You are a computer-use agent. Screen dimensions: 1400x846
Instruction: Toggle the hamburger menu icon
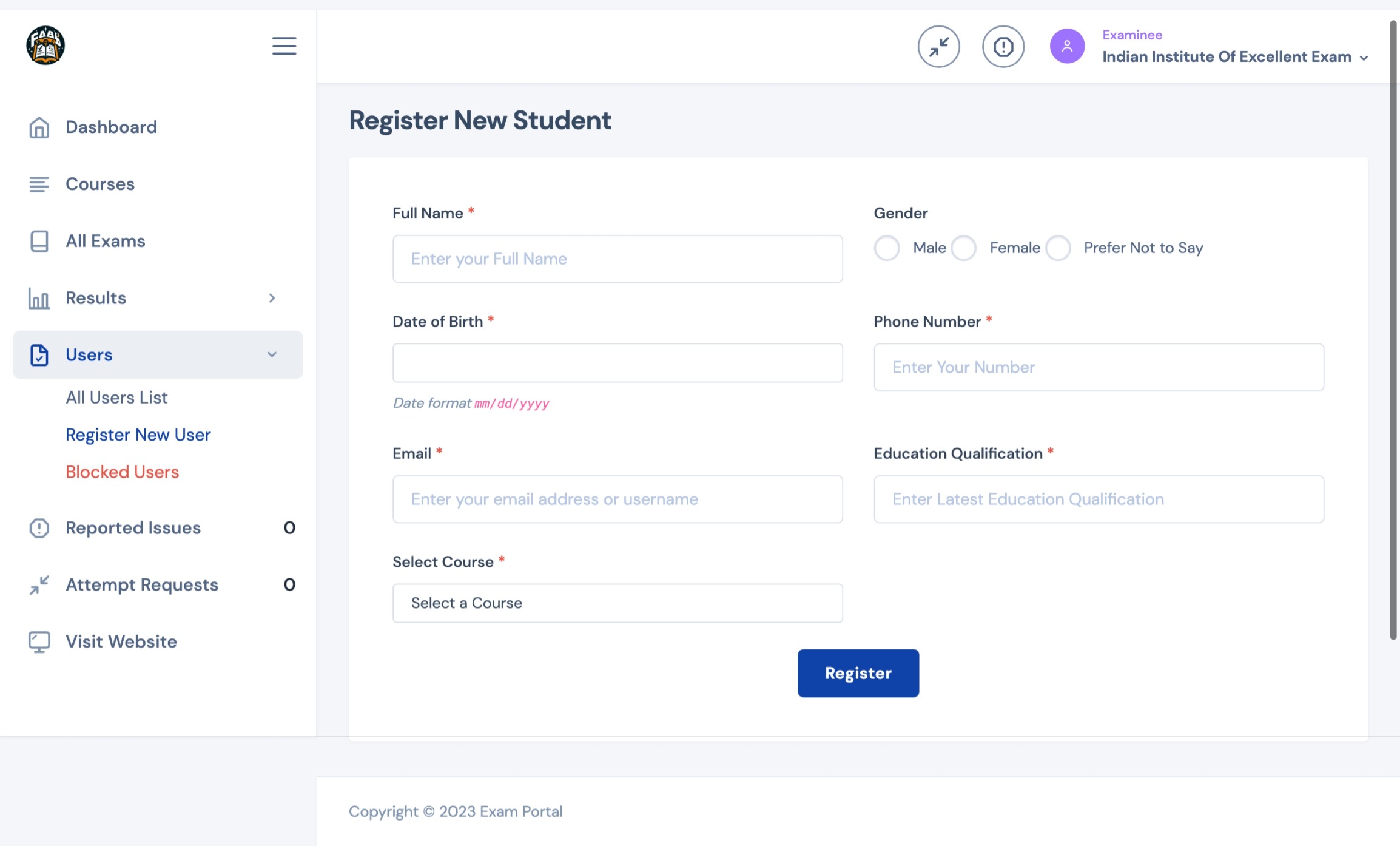pos(284,46)
